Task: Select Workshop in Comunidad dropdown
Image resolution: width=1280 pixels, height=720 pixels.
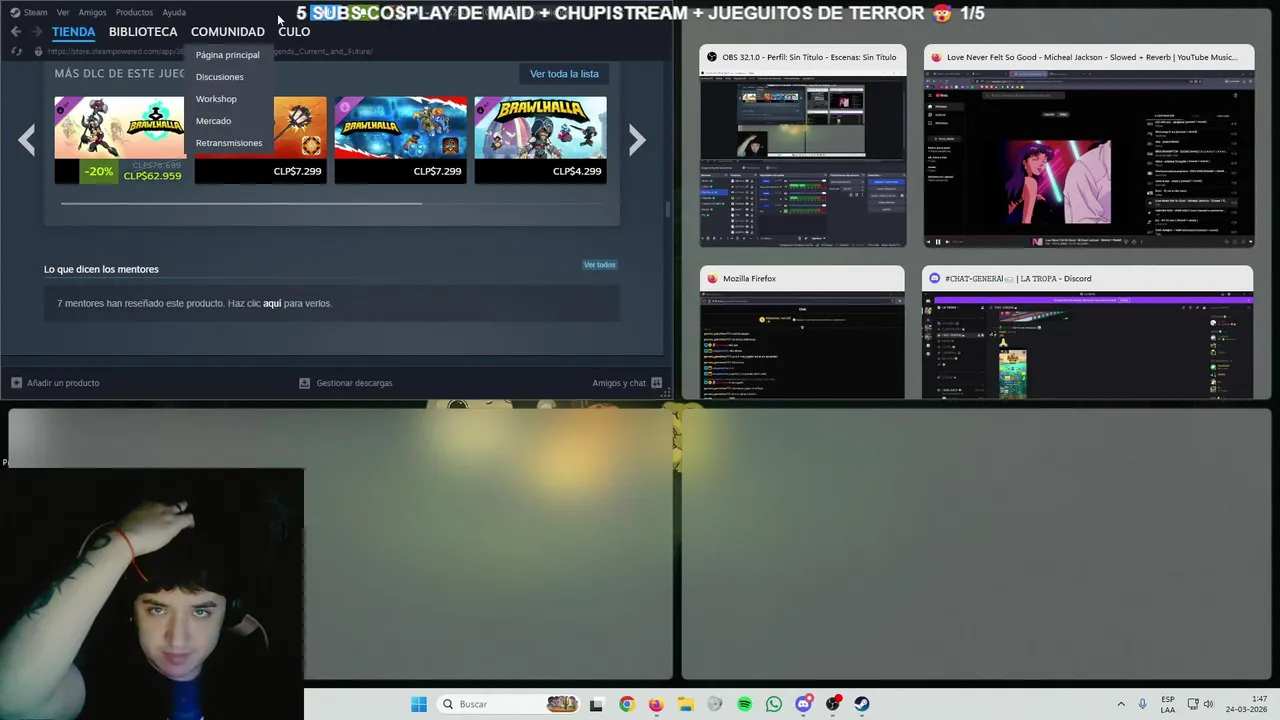Action: pos(216,99)
